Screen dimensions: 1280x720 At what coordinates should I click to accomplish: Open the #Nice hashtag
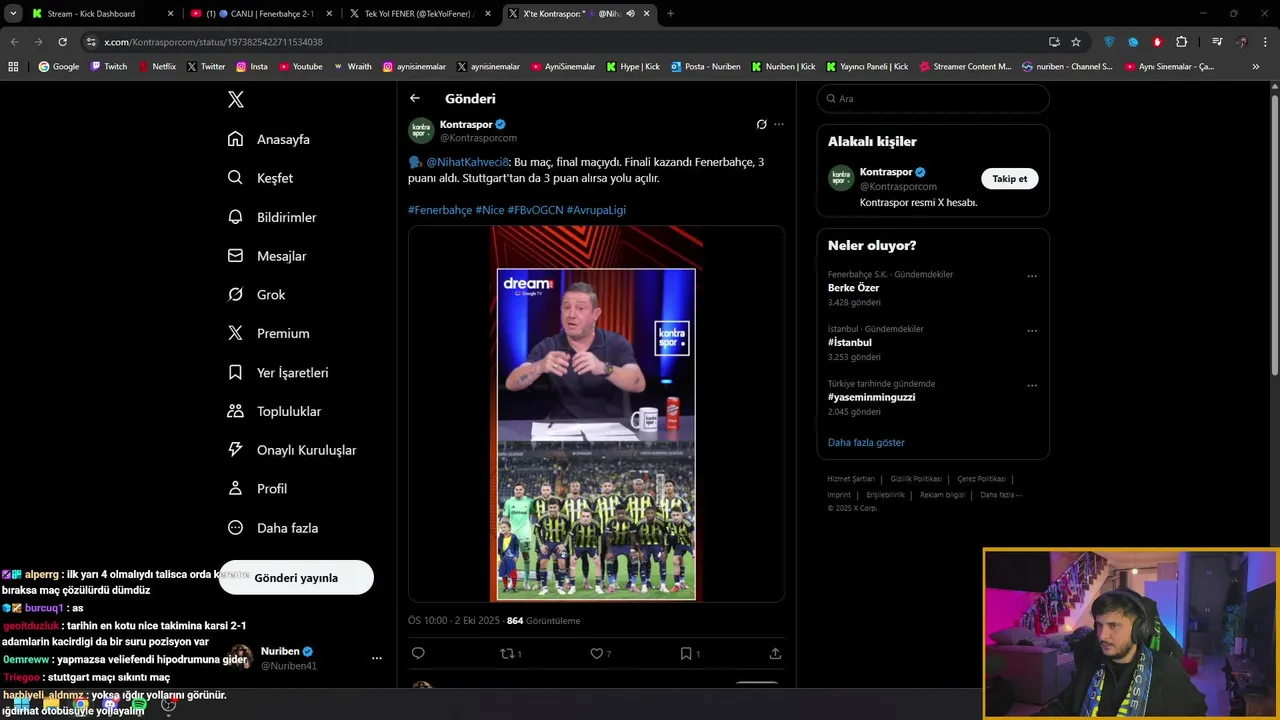[490, 210]
